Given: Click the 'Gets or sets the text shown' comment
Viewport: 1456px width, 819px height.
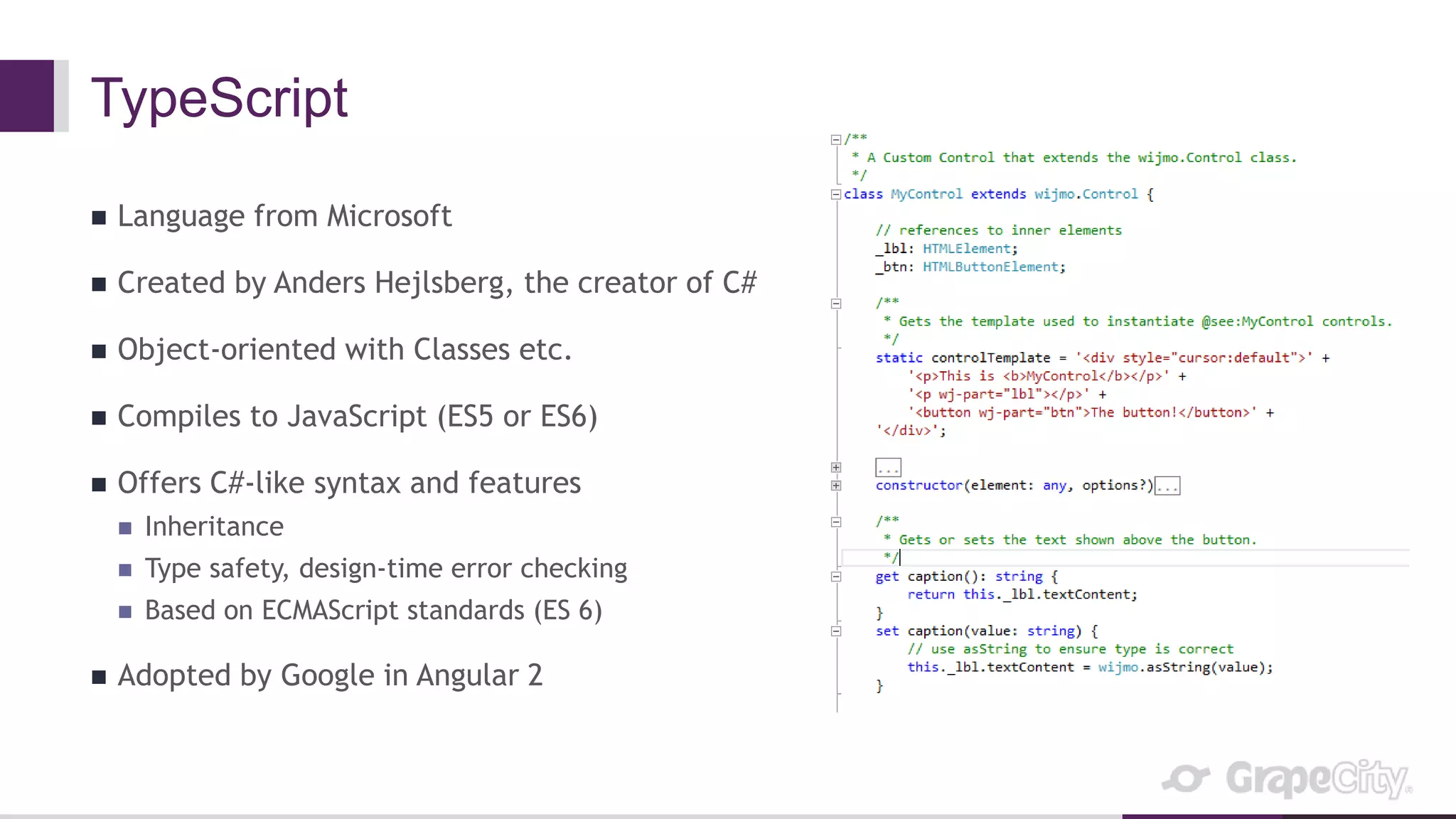Looking at the screenshot, I should point(1070,540).
